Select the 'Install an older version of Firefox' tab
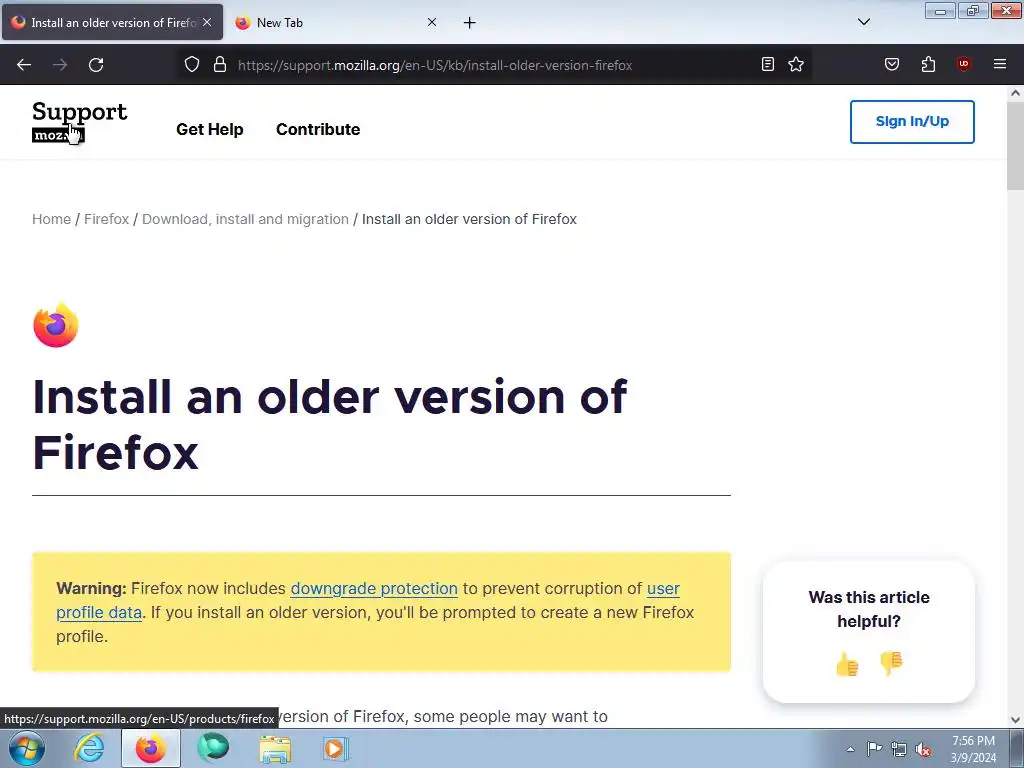Viewport: 1024px width, 768px height. point(113,23)
